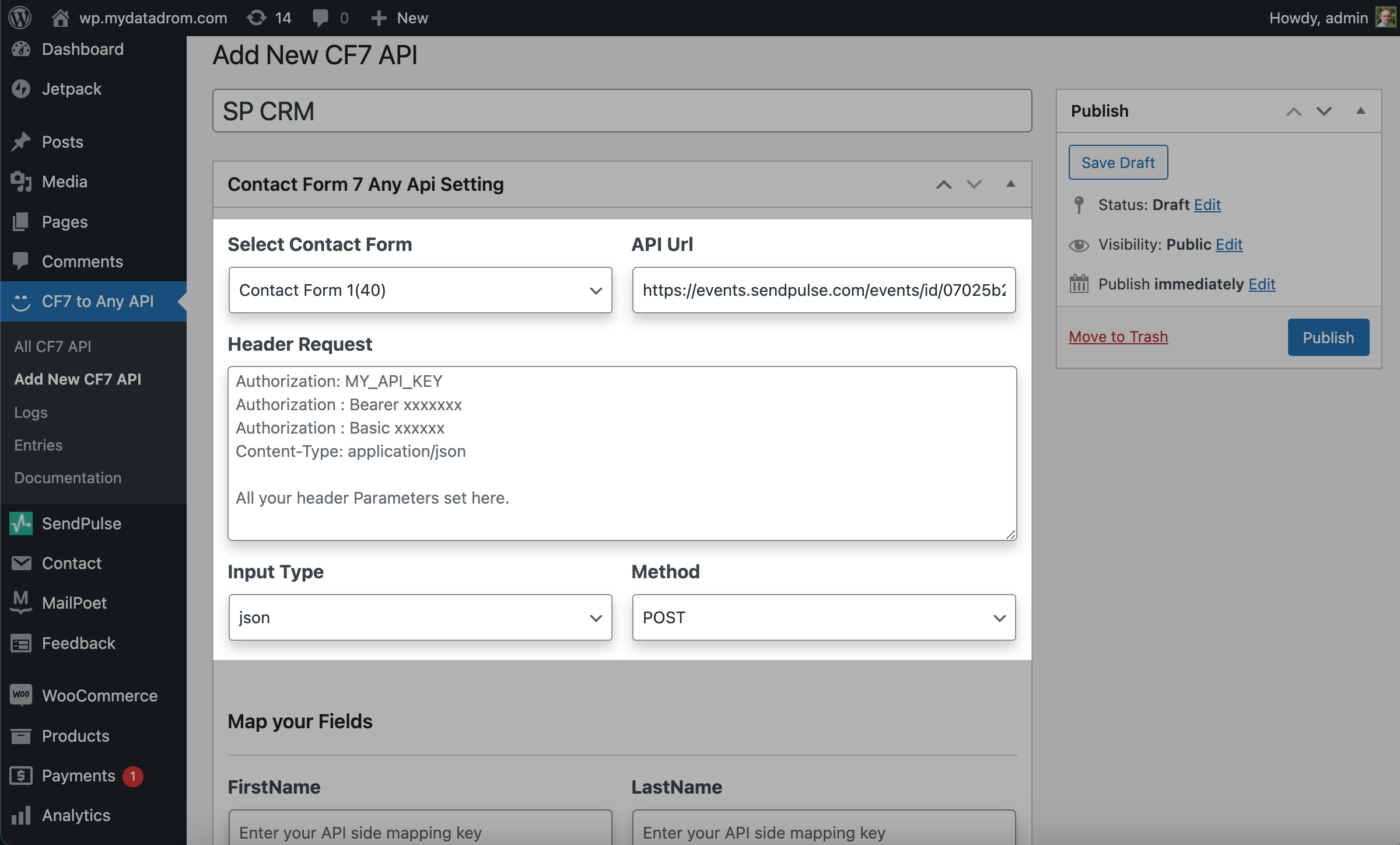
Task: Click the CF7 to Any API smiley icon
Action: 21,301
